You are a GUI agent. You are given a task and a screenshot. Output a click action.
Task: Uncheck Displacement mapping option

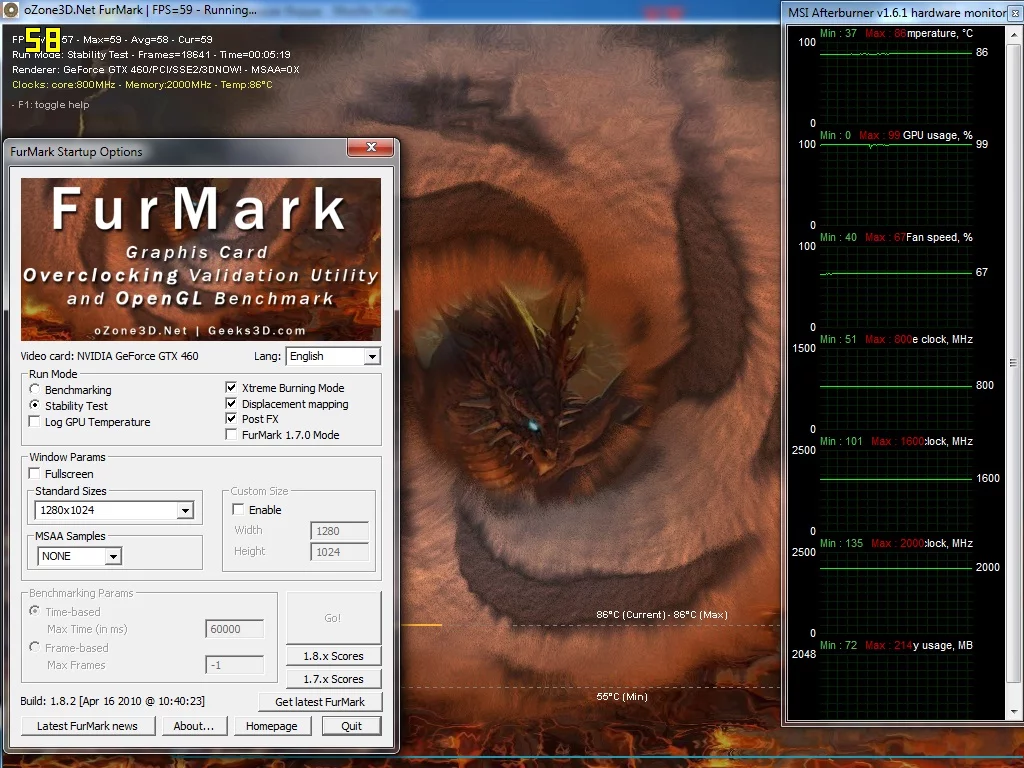point(232,404)
